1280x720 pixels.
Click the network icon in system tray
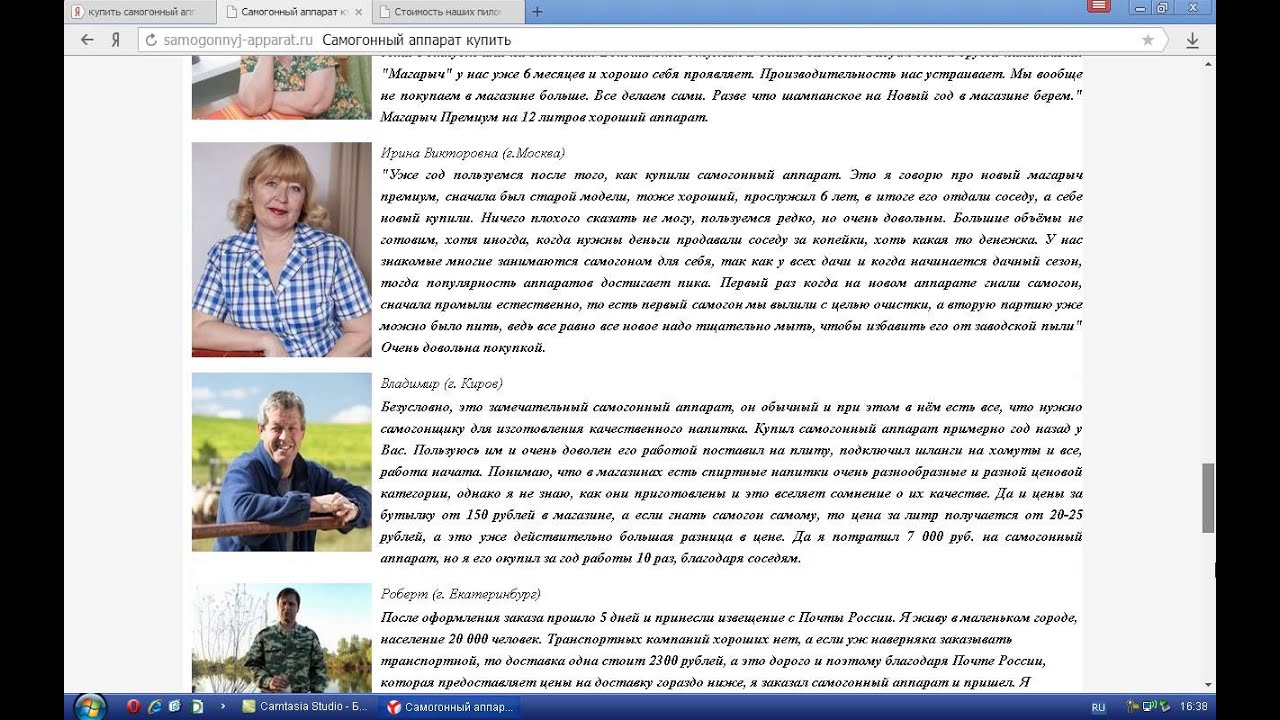1149,706
